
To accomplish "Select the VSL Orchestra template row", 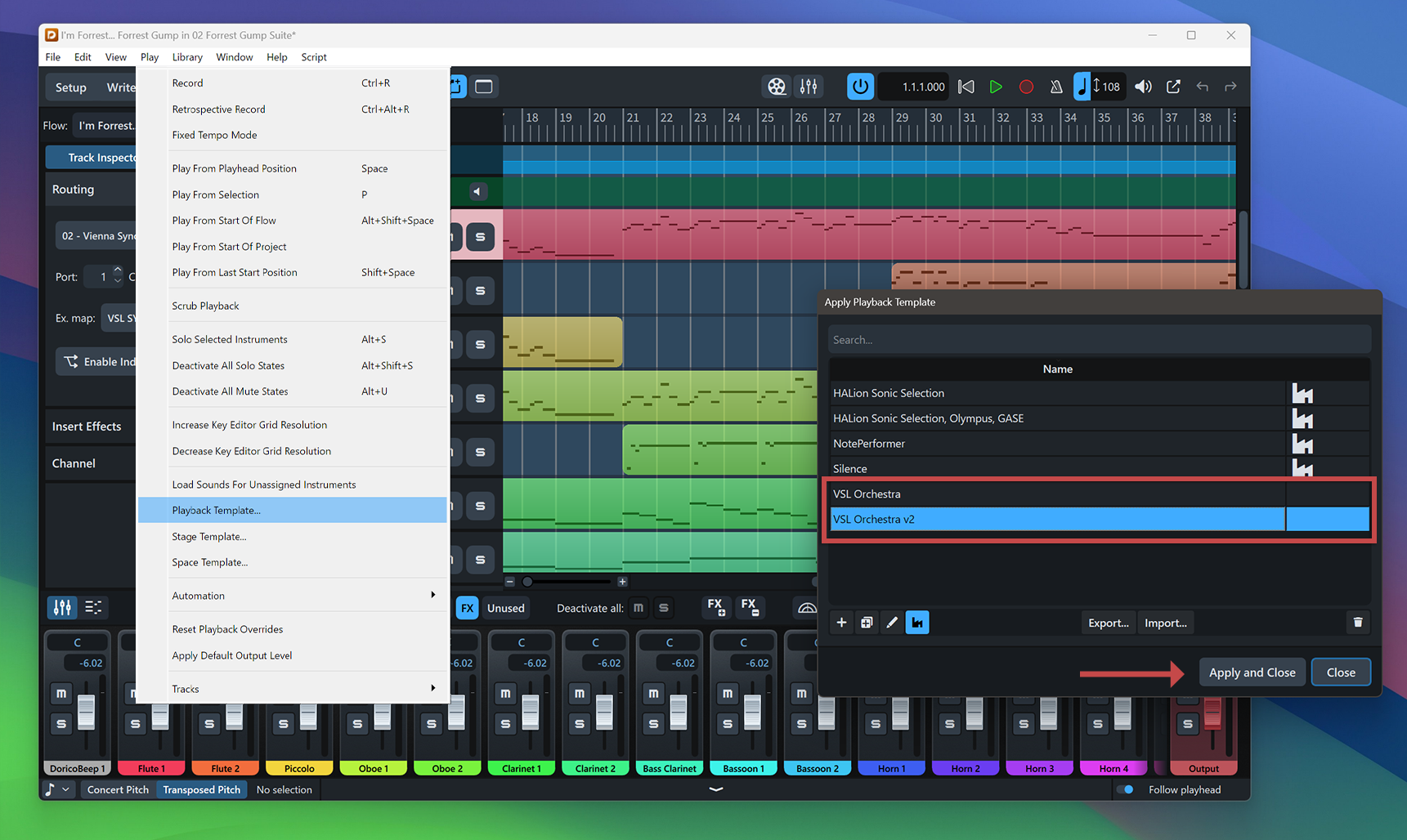I will click(1099, 494).
